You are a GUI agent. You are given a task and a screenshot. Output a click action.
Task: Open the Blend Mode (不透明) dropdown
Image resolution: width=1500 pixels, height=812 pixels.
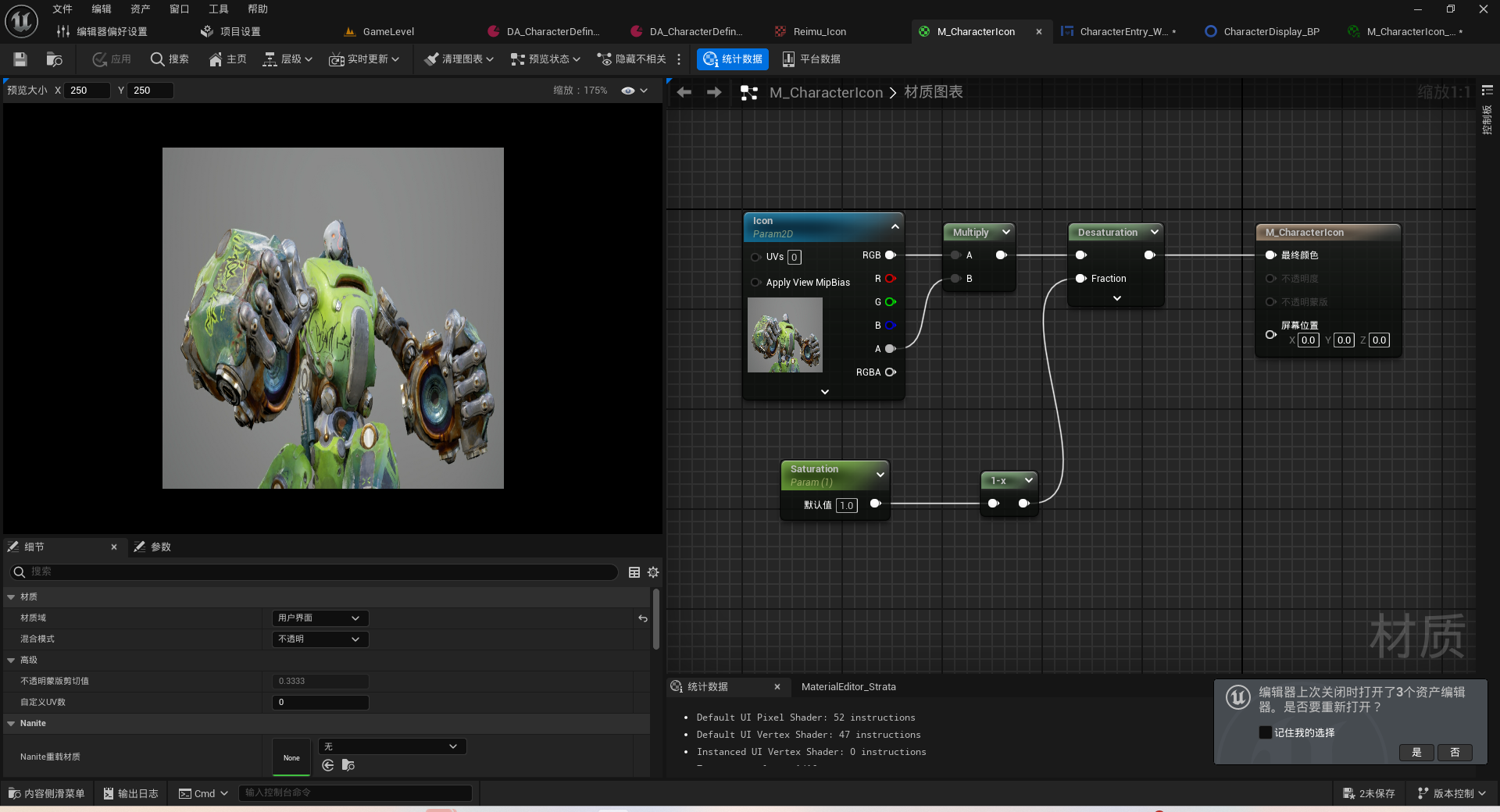320,639
